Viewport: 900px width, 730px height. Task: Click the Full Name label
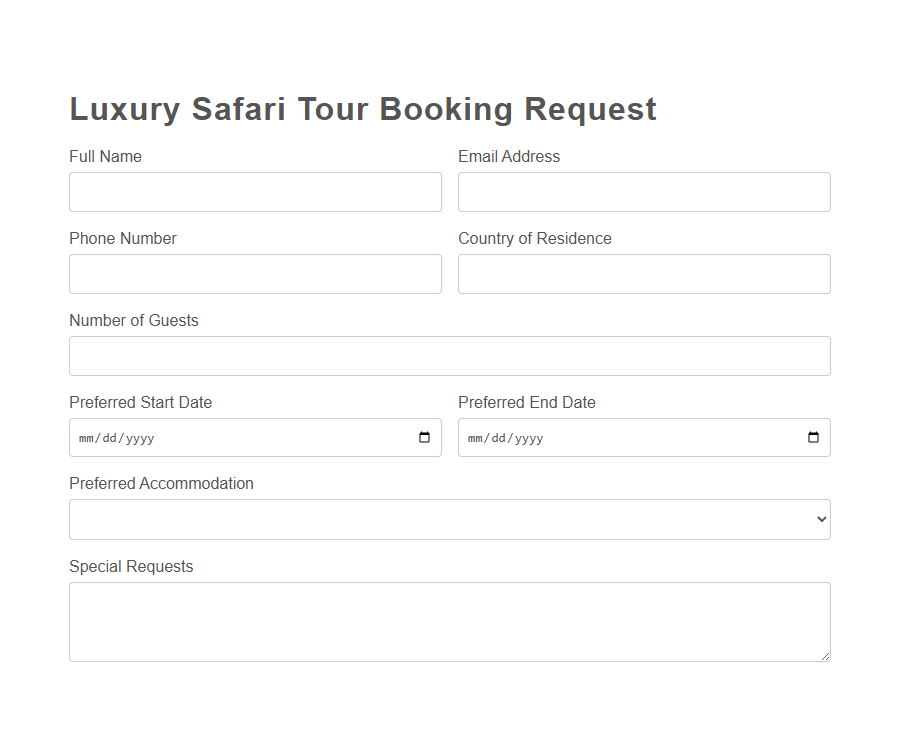point(105,156)
